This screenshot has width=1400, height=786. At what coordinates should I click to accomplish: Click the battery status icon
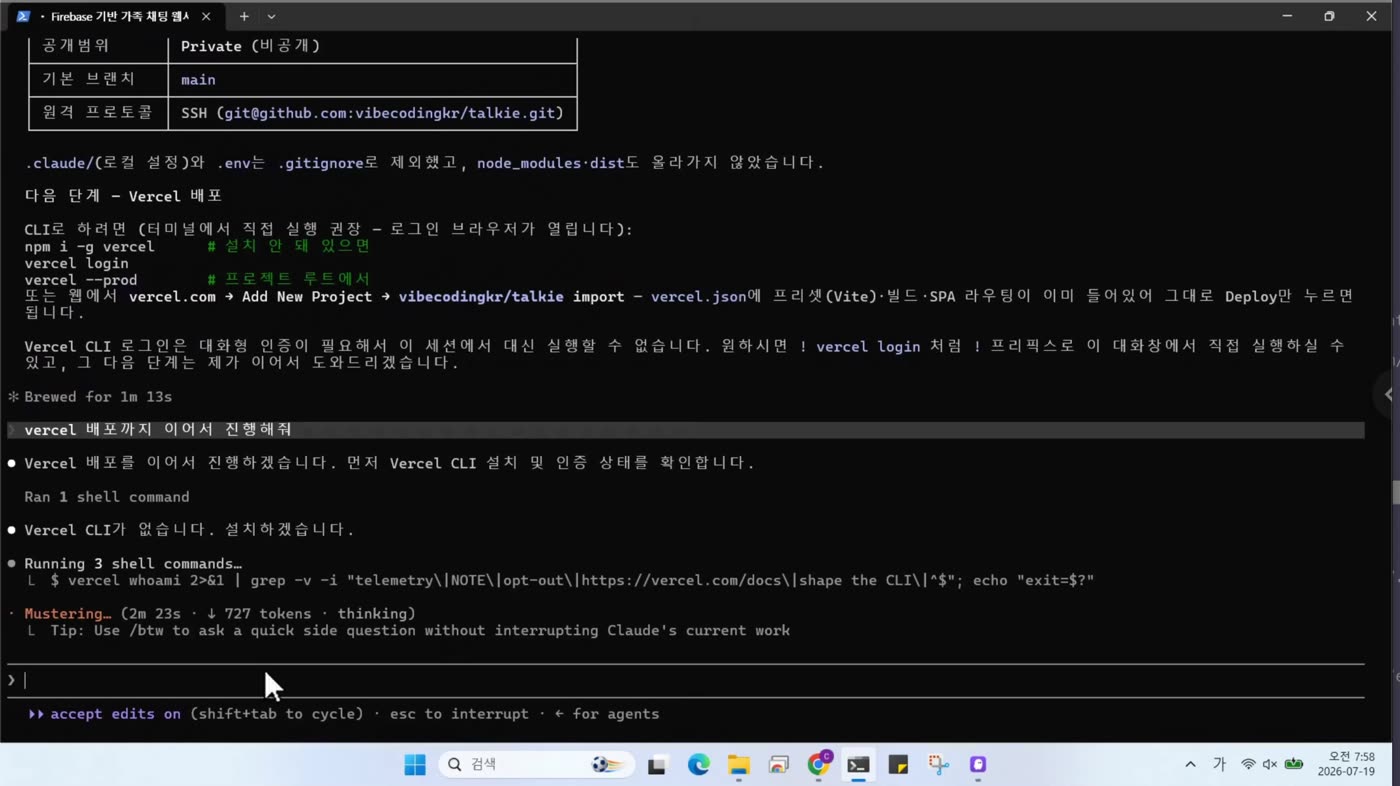(x=1294, y=765)
